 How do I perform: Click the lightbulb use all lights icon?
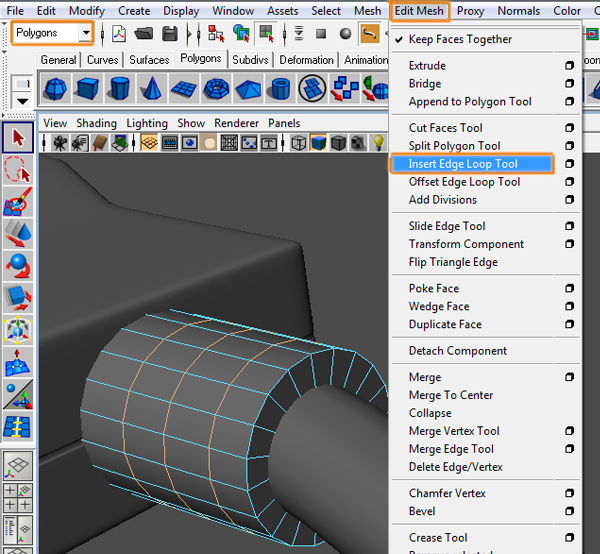pyautogui.click(x=378, y=143)
